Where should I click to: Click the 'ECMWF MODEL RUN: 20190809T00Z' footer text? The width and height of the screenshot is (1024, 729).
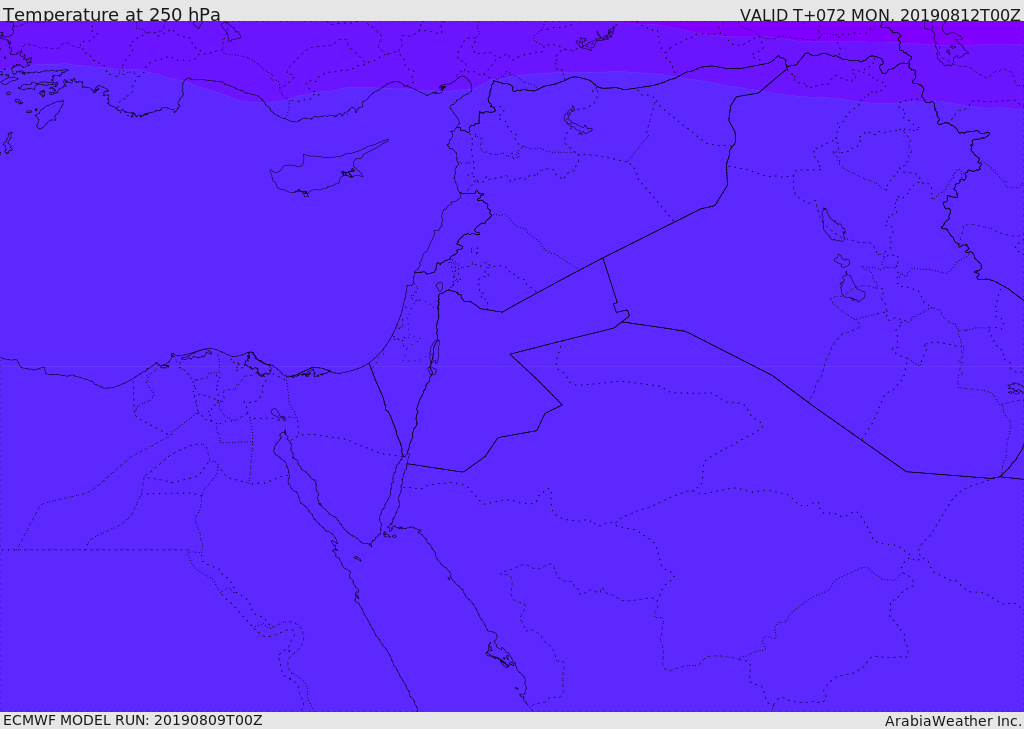coord(133,720)
